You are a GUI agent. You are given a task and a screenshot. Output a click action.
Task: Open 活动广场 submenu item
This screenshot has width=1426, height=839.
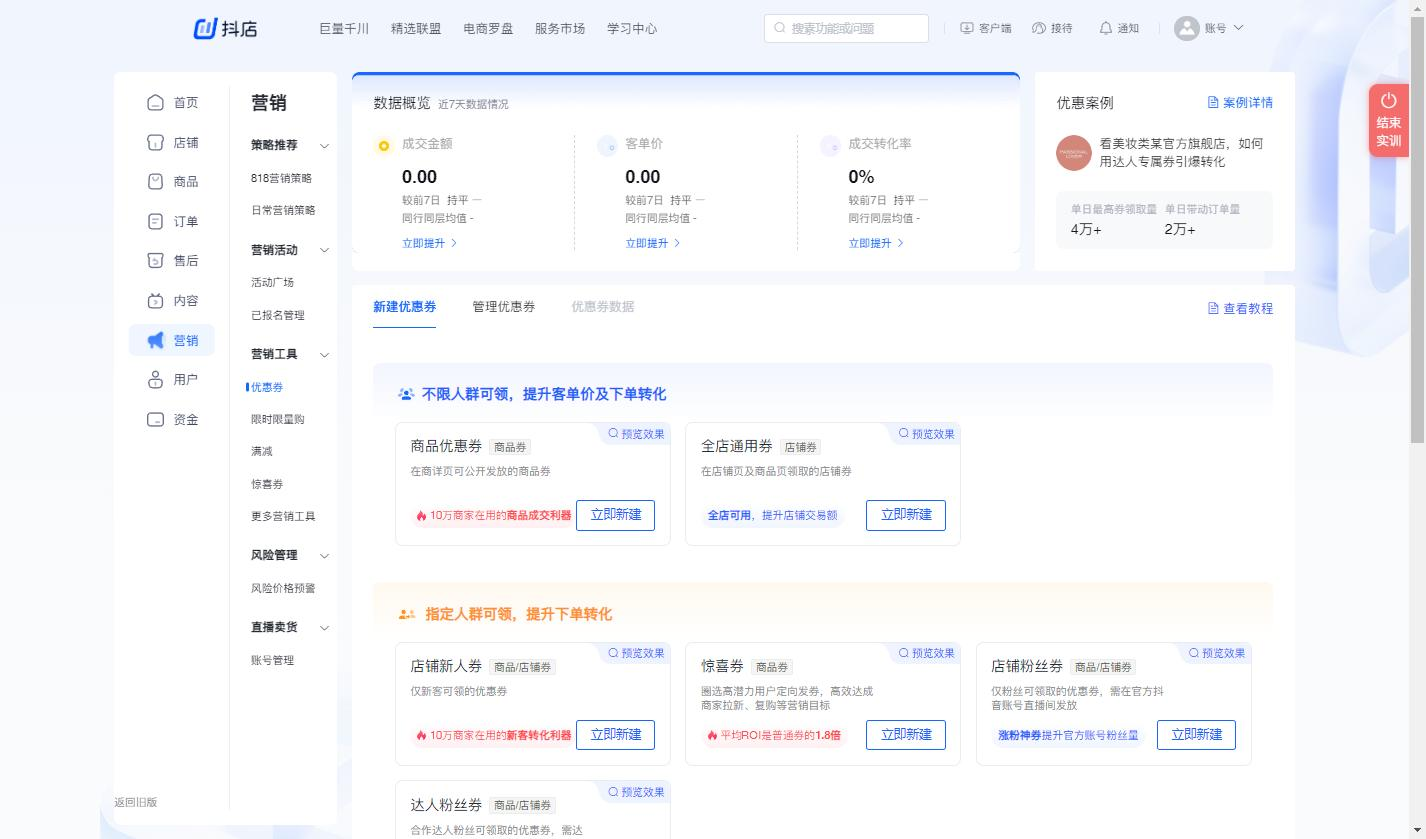(x=272, y=282)
